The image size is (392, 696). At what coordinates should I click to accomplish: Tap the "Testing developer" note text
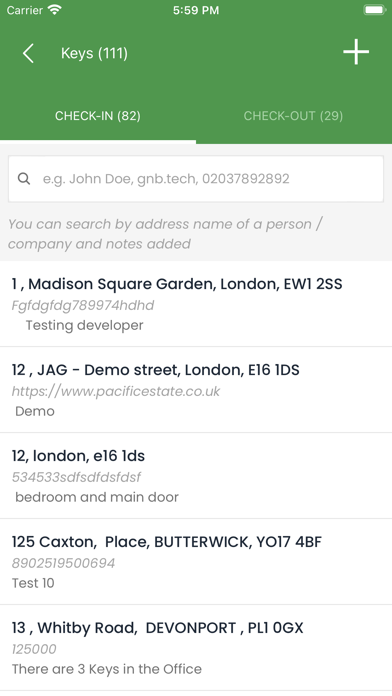coord(84,325)
